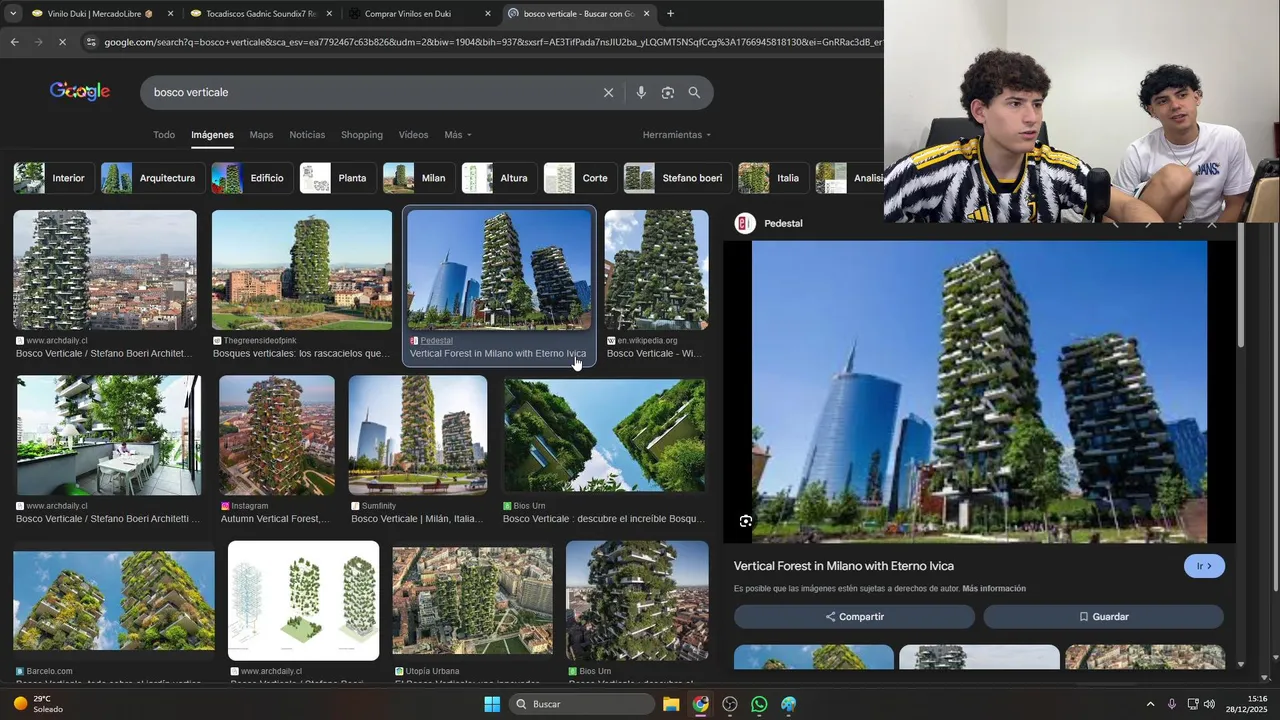Open the 'Más información' copyright link
The width and height of the screenshot is (1280, 720).
coord(994,589)
